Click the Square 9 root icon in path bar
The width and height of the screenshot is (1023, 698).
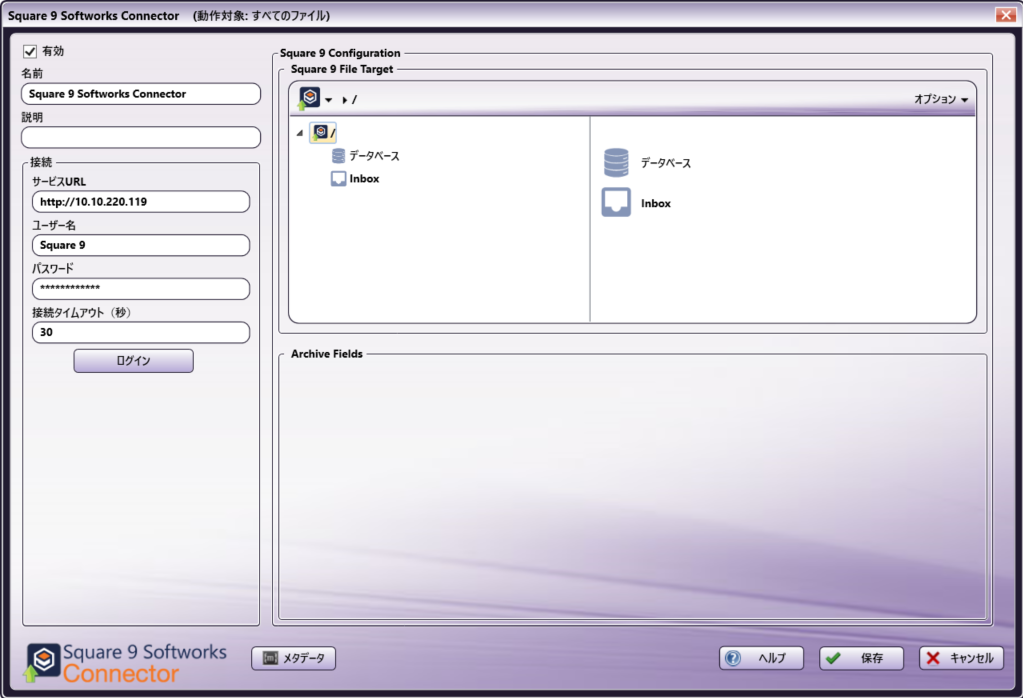pos(309,99)
